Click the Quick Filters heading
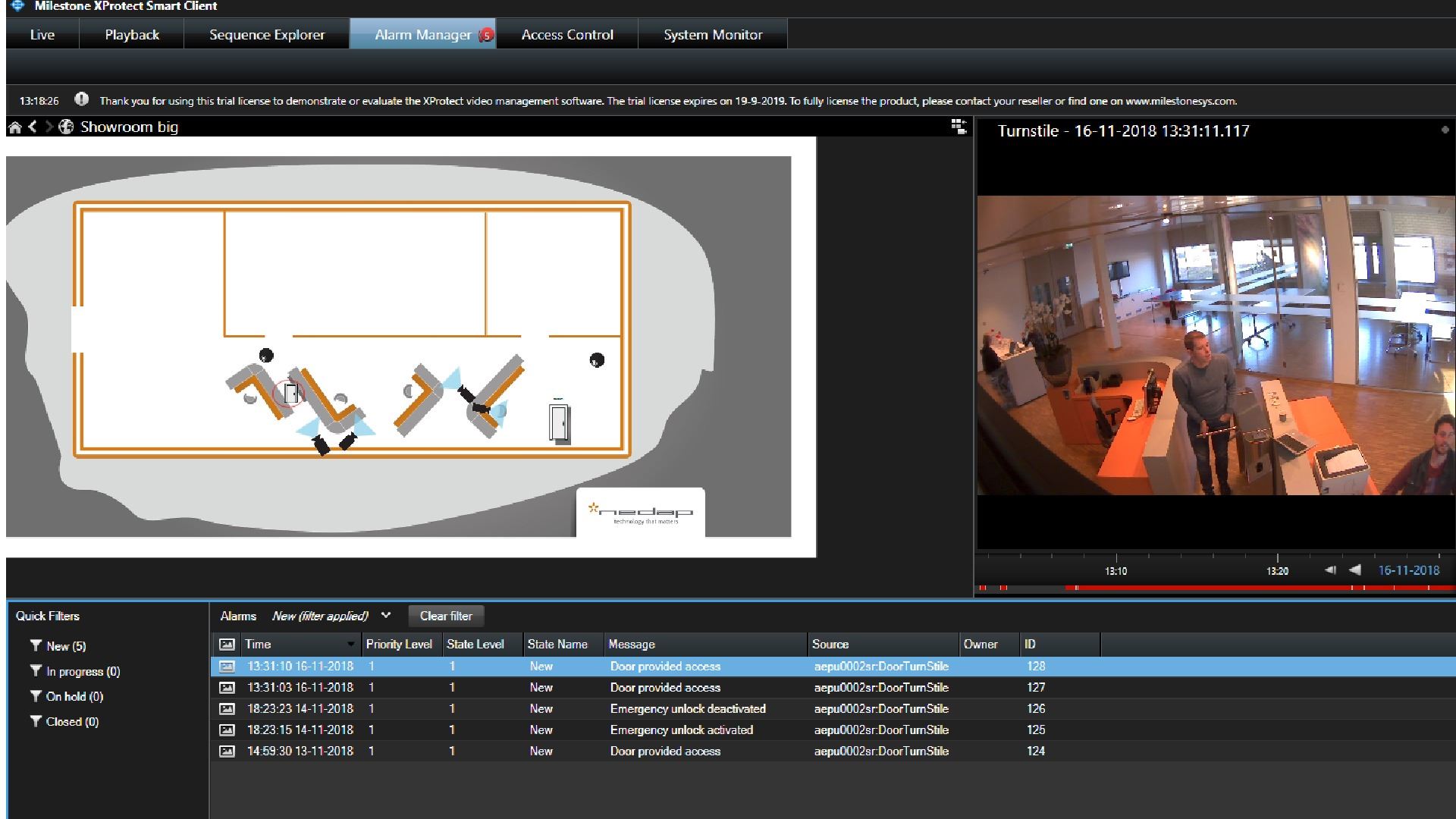1456x819 pixels. pos(48,616)
